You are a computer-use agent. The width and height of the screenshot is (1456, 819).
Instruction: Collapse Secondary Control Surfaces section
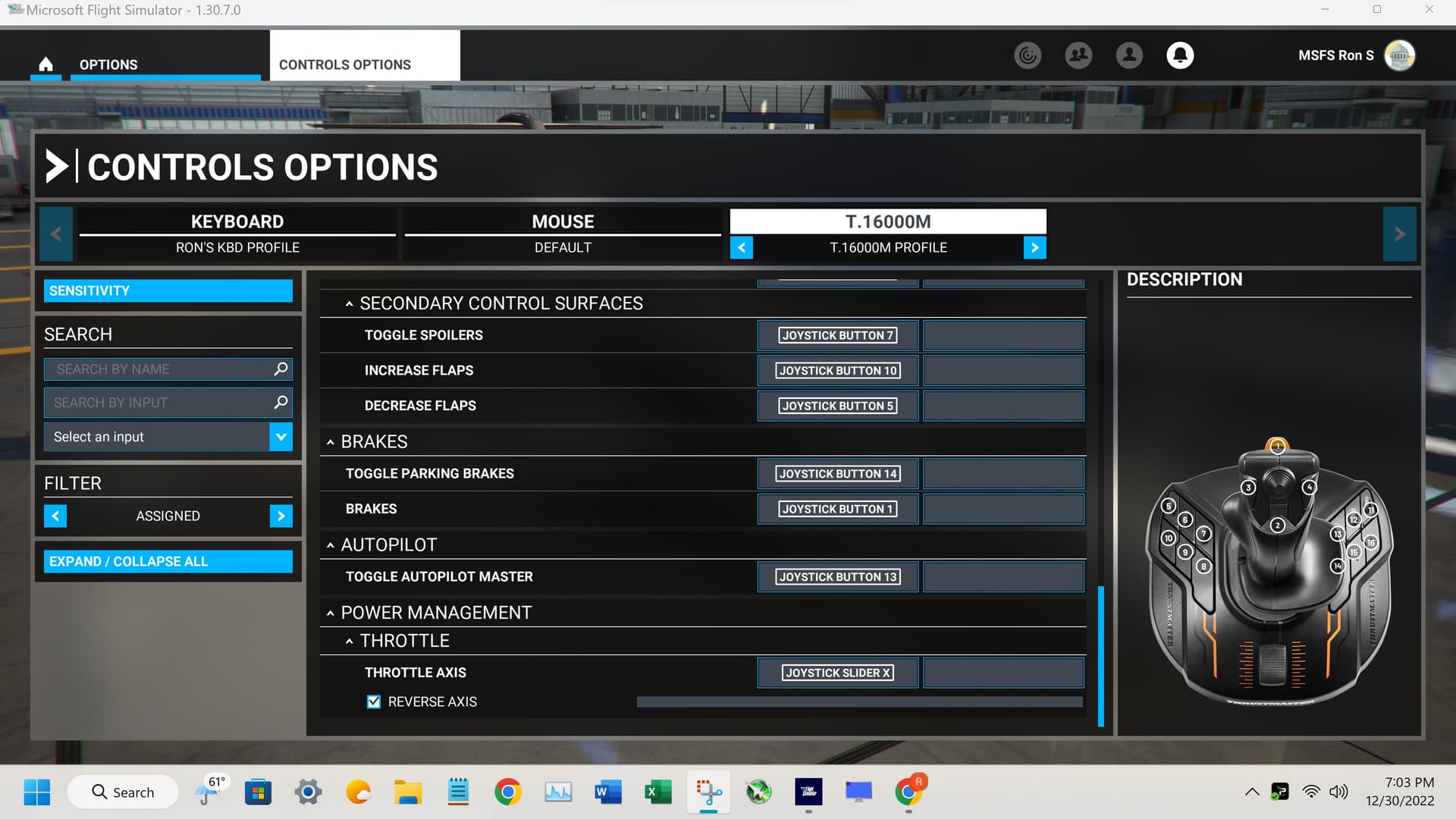point(349,304)
